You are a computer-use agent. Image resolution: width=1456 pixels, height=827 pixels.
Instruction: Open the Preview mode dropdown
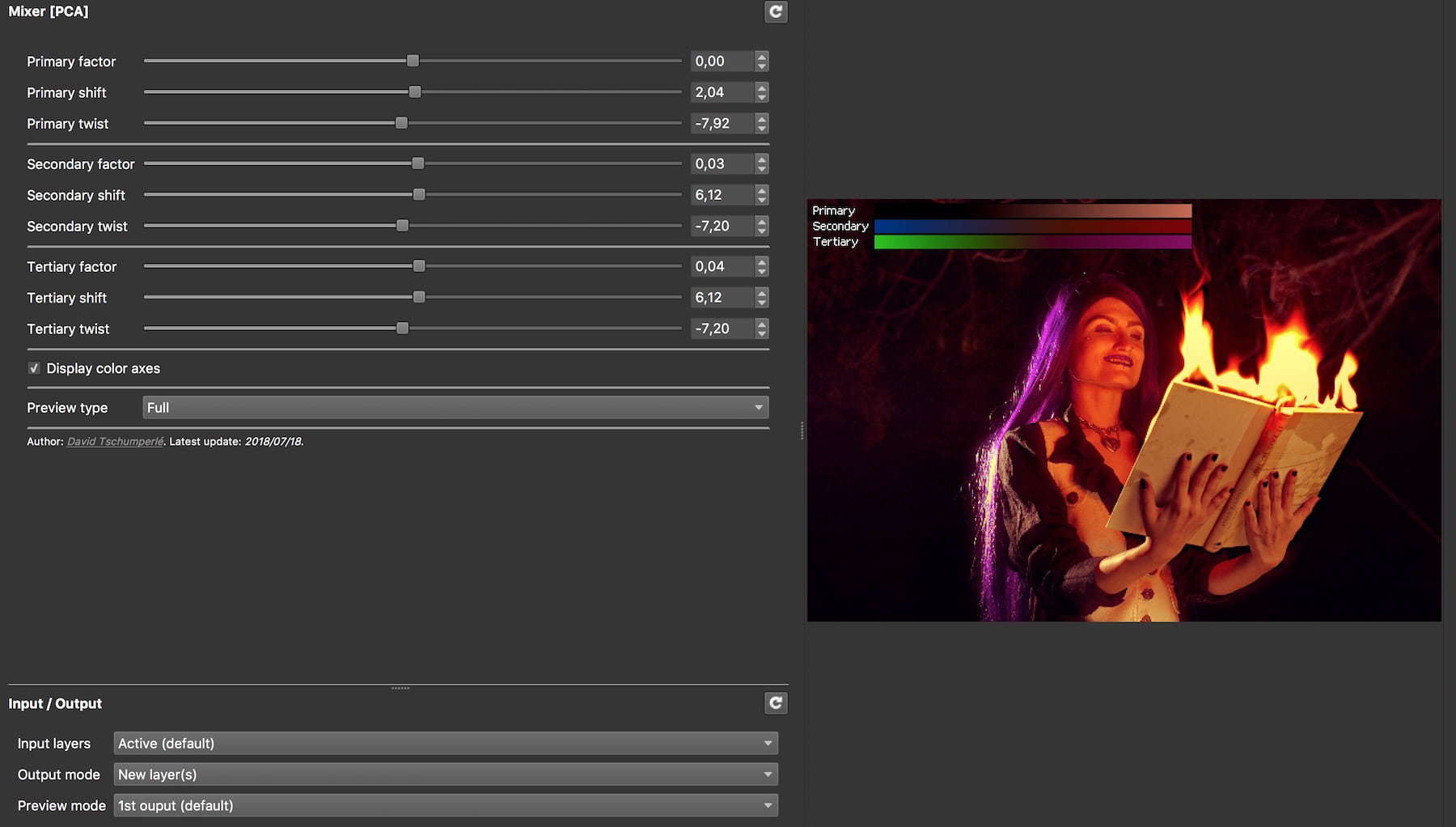pyautogui.click(x=445, y=806)
